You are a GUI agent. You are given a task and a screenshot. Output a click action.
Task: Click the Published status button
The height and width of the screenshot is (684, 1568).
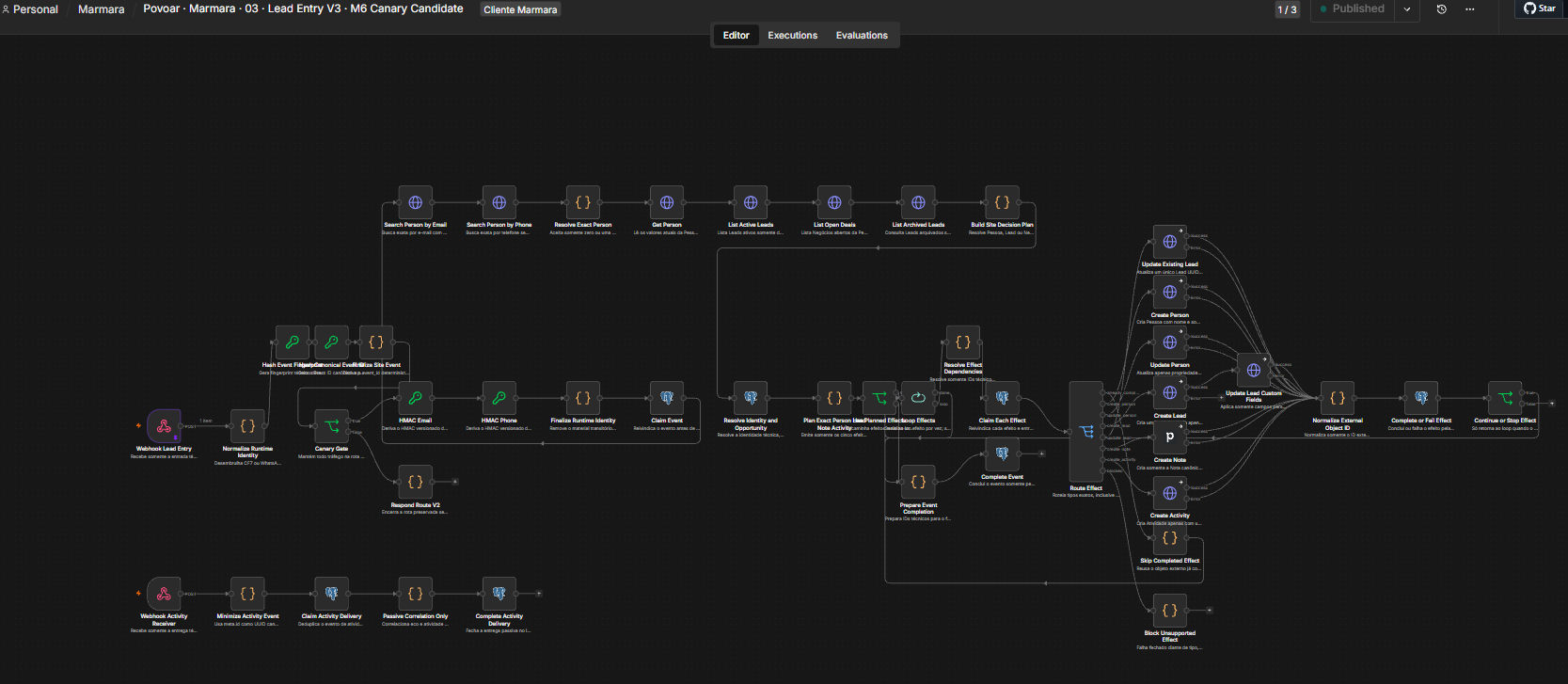click(x=1353, y=9)
